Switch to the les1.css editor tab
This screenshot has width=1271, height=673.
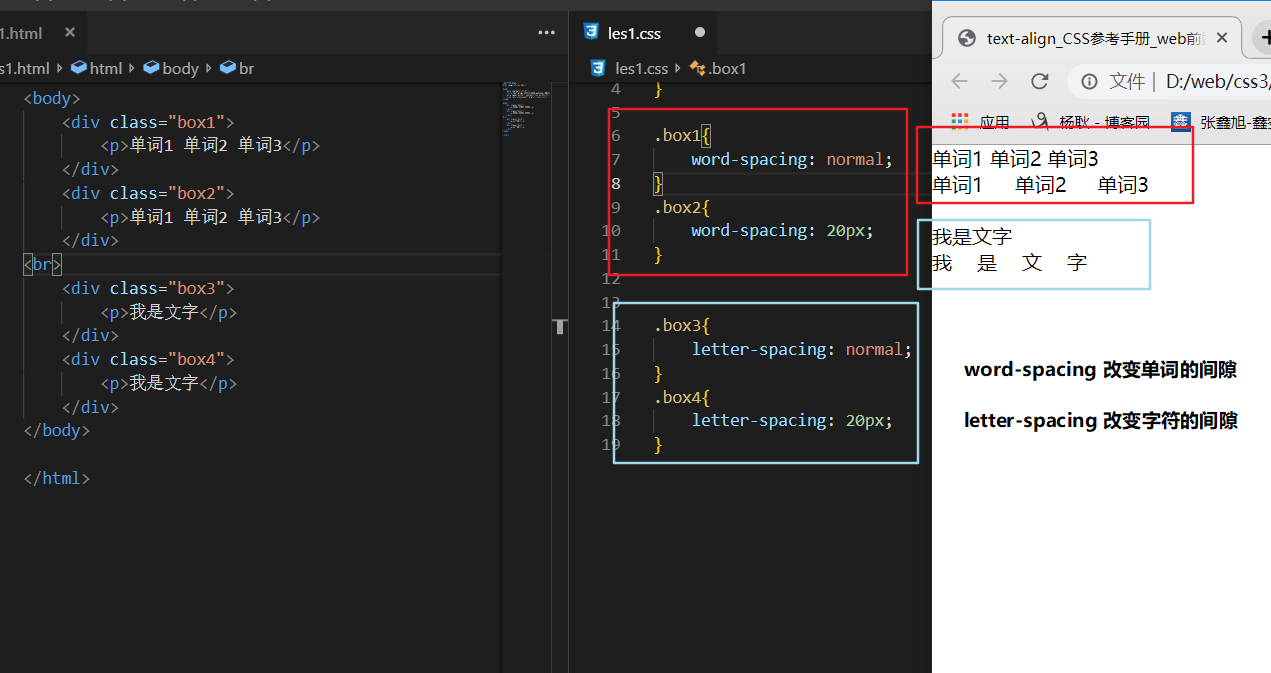[x=633, y=33]
